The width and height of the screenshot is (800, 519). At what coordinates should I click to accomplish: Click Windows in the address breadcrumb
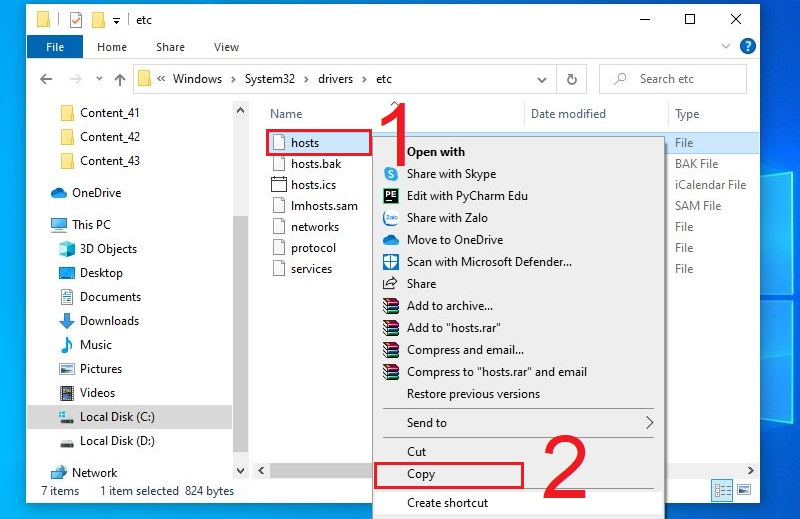pos(197,79)
